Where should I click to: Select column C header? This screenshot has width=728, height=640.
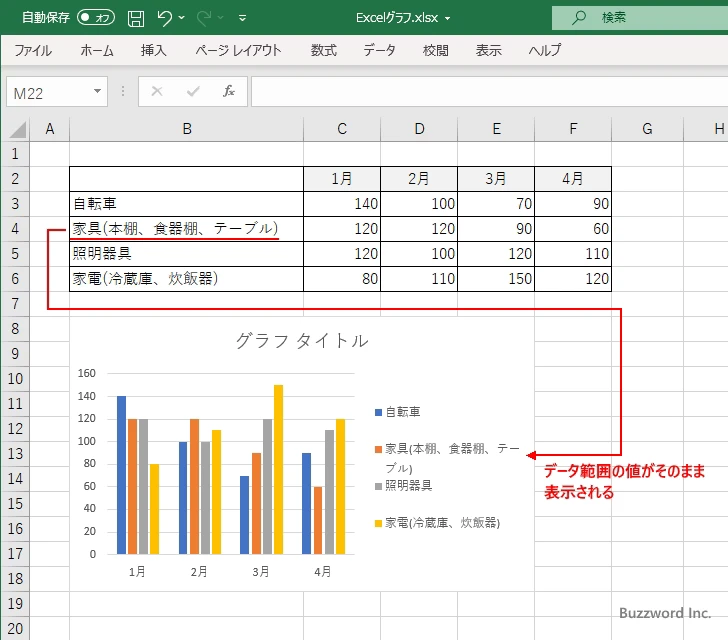click(342, 129)
